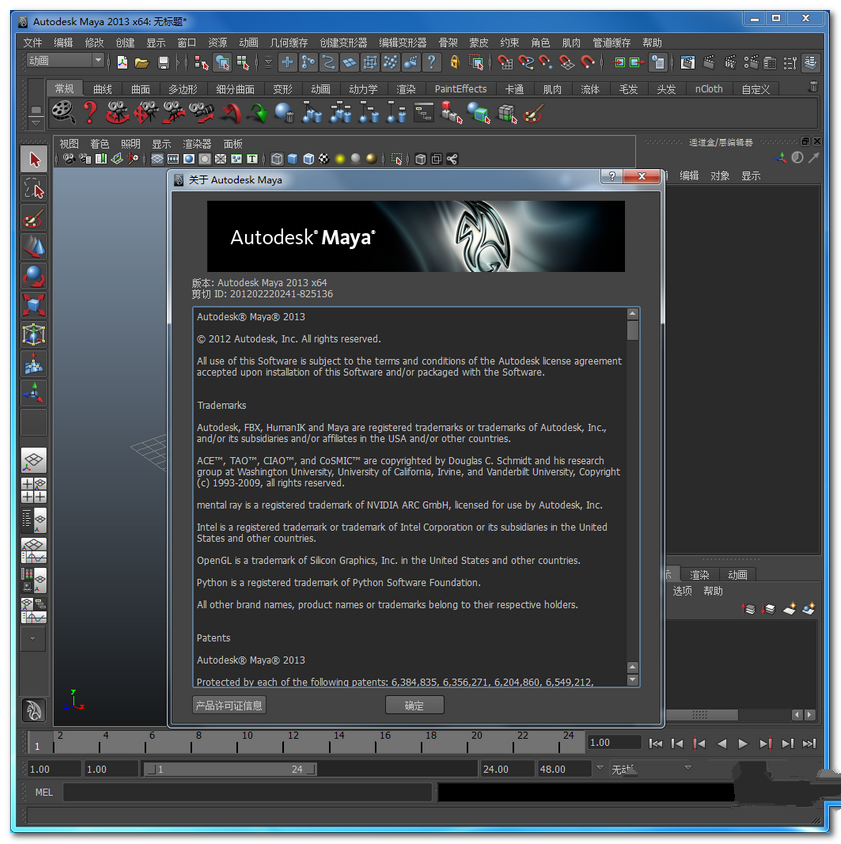Viewport: 841px width, 844px height.
Task: Click the open scene folder icon
Action: point(142,63)
